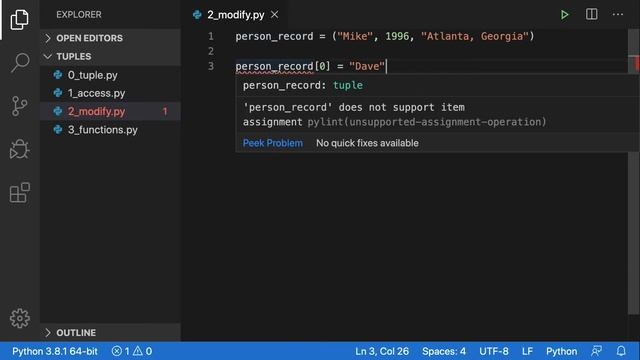Screen dimensions: 640x360
Task: Select Python language mode in status bar
Action: pos(561,351)
